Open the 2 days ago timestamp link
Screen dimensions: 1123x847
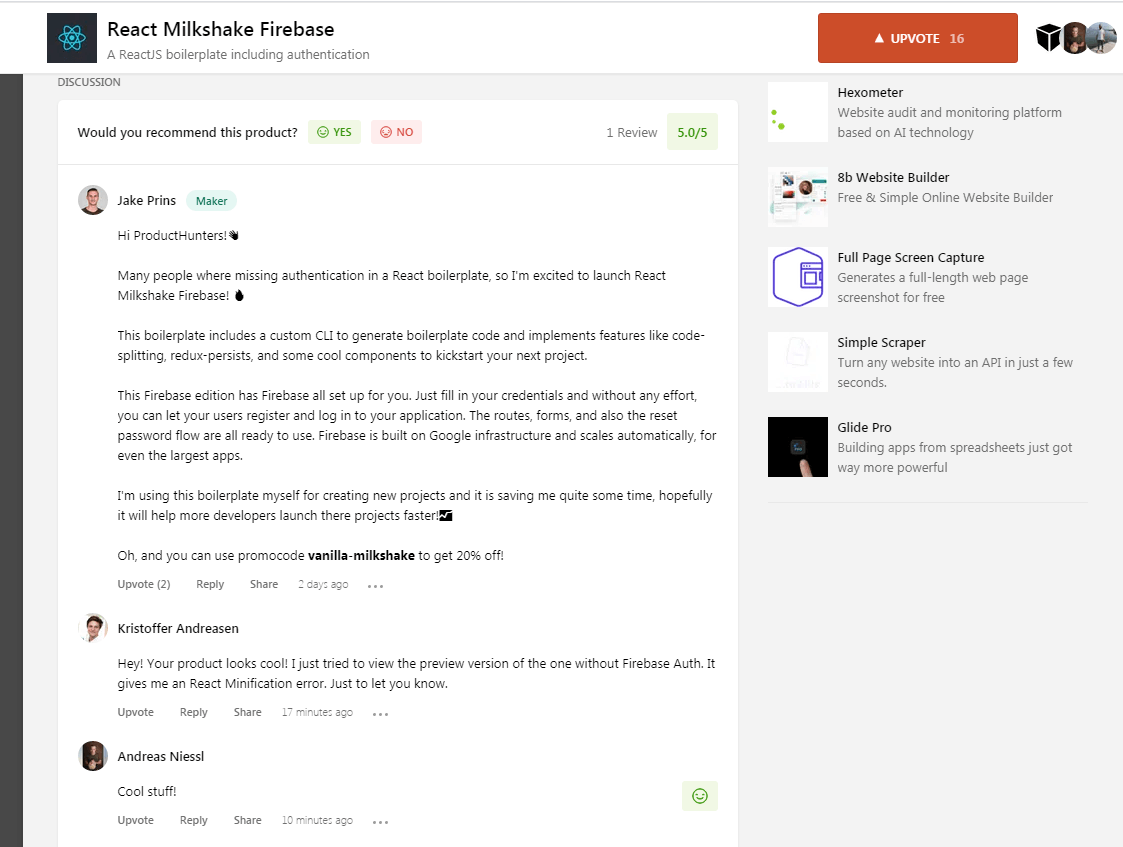(323, 584)
